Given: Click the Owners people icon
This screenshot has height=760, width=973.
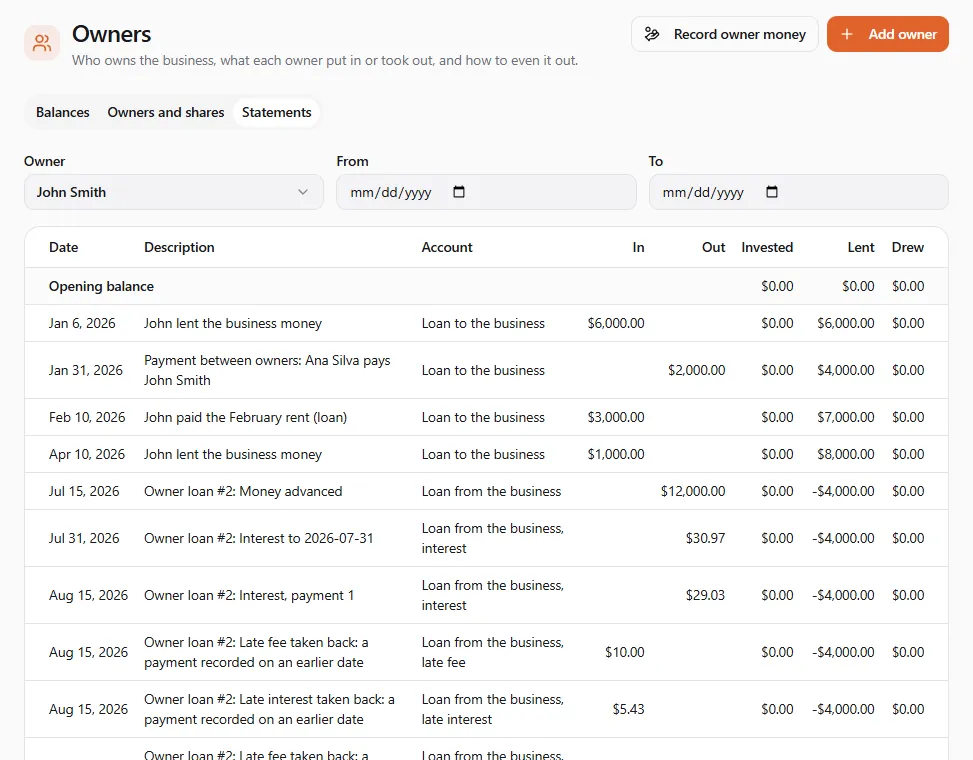Looking at the screenshot, I should pos(42,43).
